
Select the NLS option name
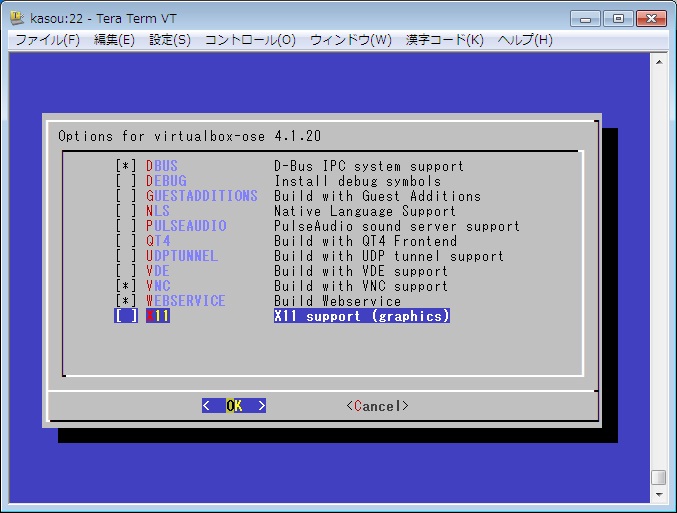(x=158, y=211)
